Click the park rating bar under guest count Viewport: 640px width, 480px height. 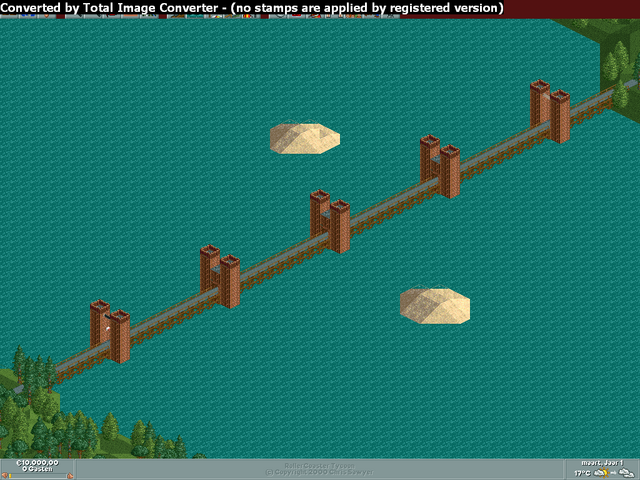[x=37, y=476]
